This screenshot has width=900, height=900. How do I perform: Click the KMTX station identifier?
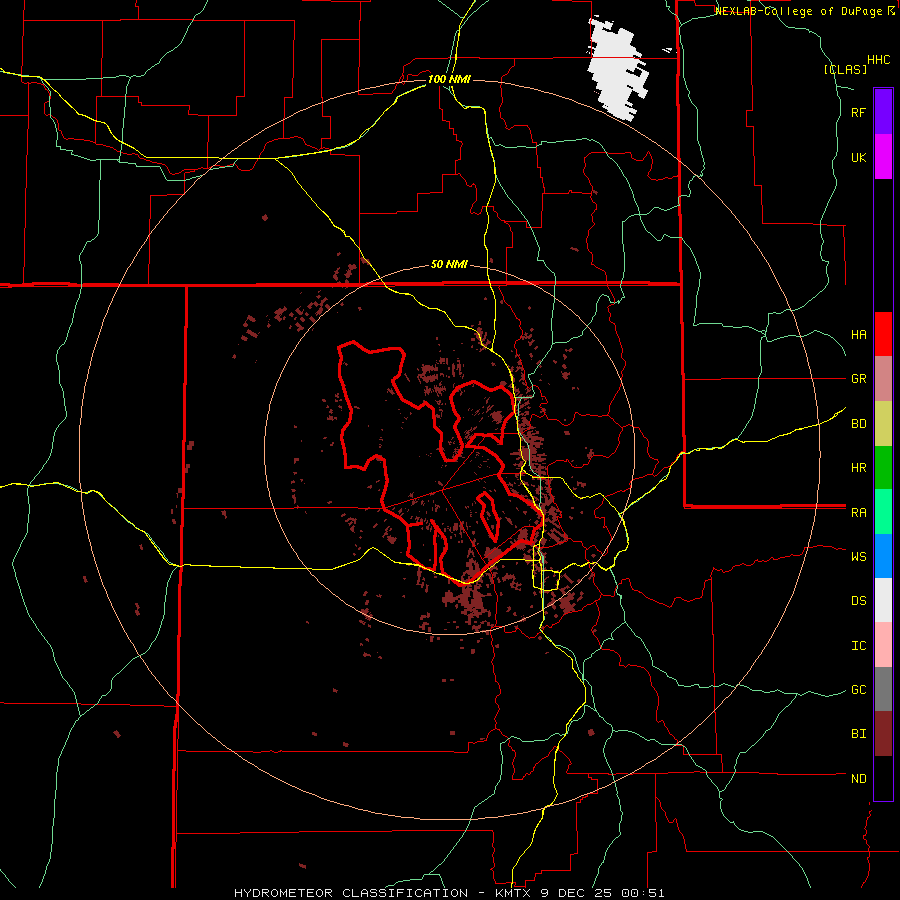tap(516, 893)
